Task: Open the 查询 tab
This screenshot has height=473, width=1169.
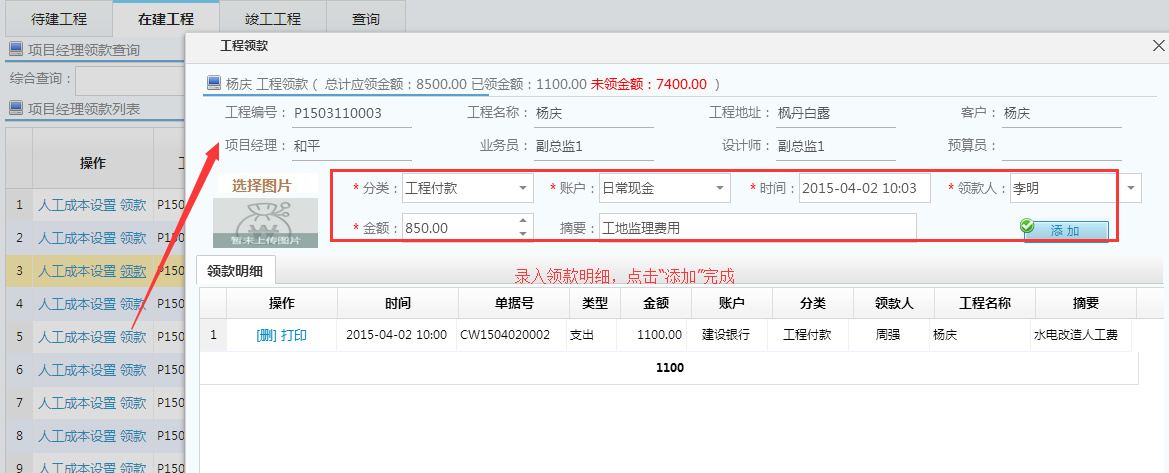Action: click(x=365, y=18)
